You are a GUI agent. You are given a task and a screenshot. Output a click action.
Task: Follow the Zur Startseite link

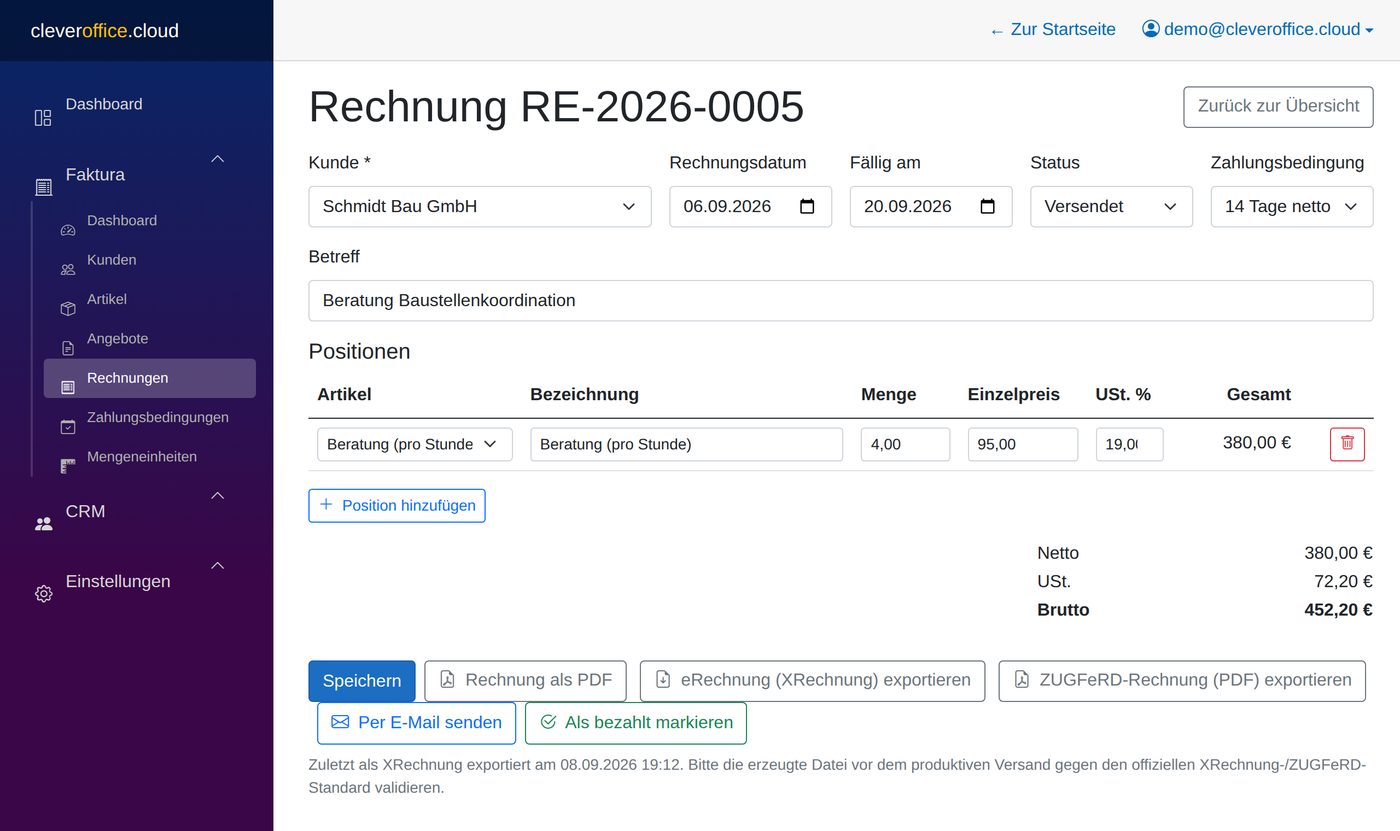pos(1052,30)
